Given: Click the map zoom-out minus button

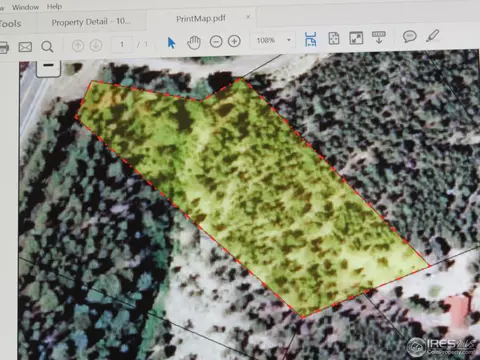Looking at the screenshot, I should [x=48, y=68].
